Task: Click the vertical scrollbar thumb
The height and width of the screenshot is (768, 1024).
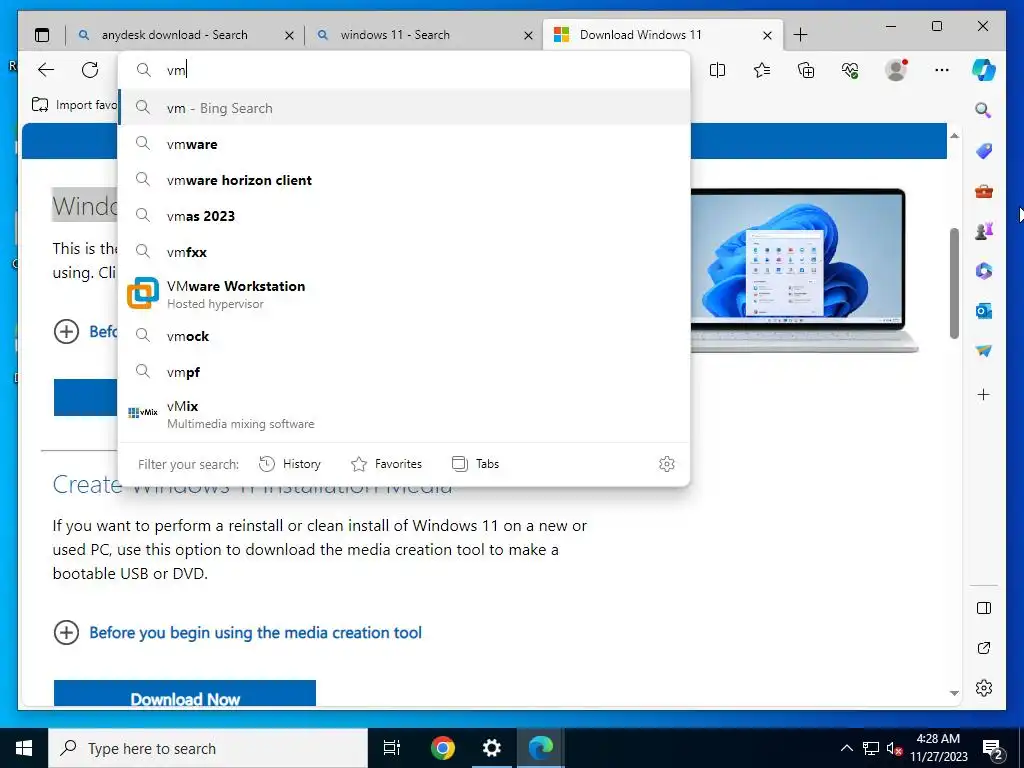Action: coord(954,283)
